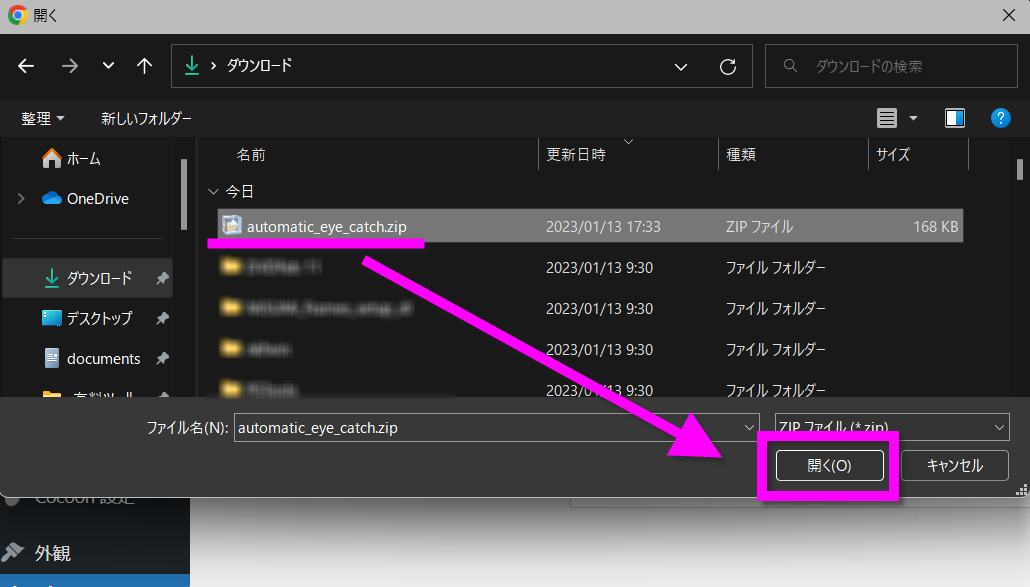The image size is (1030, 587).
Task: Select デスクトップ in the sidebar
Action: 99,318
